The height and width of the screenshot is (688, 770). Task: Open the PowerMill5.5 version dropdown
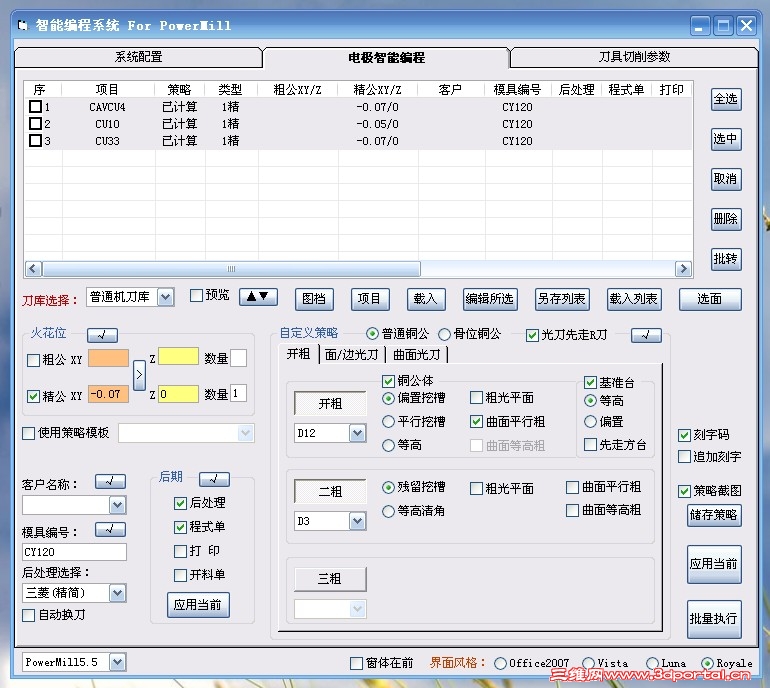click(117, 662)
